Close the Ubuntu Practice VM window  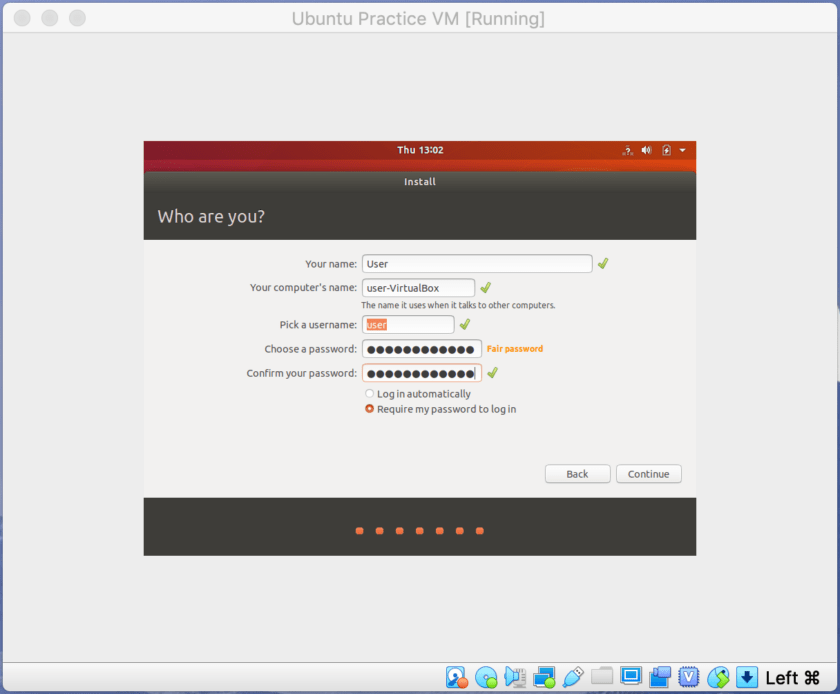pyautogui.click(x=22, y=18)
